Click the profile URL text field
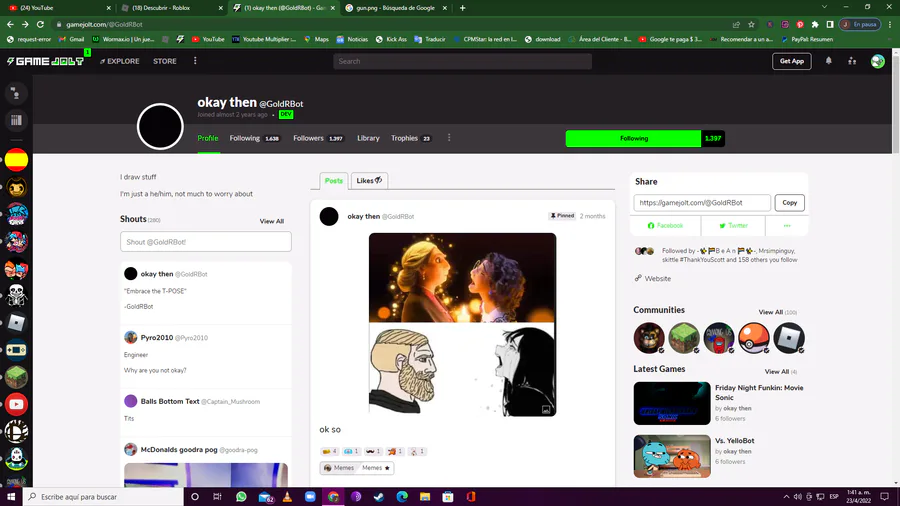Screen dimensions: 900x506 tap(701, 203)
